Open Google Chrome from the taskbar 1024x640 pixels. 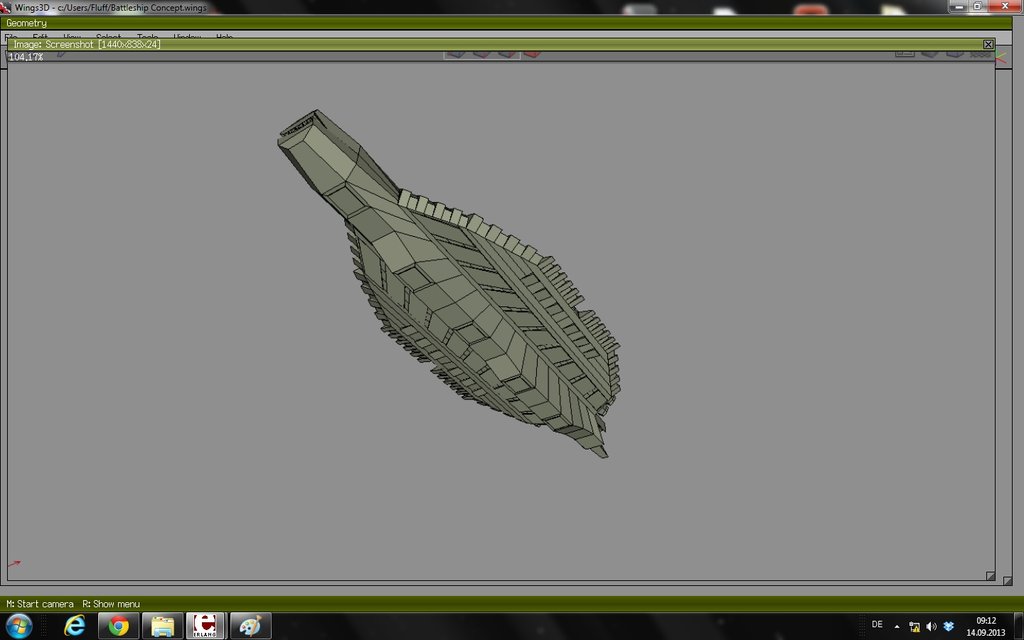pyautogui.click(x=118, y=626)
